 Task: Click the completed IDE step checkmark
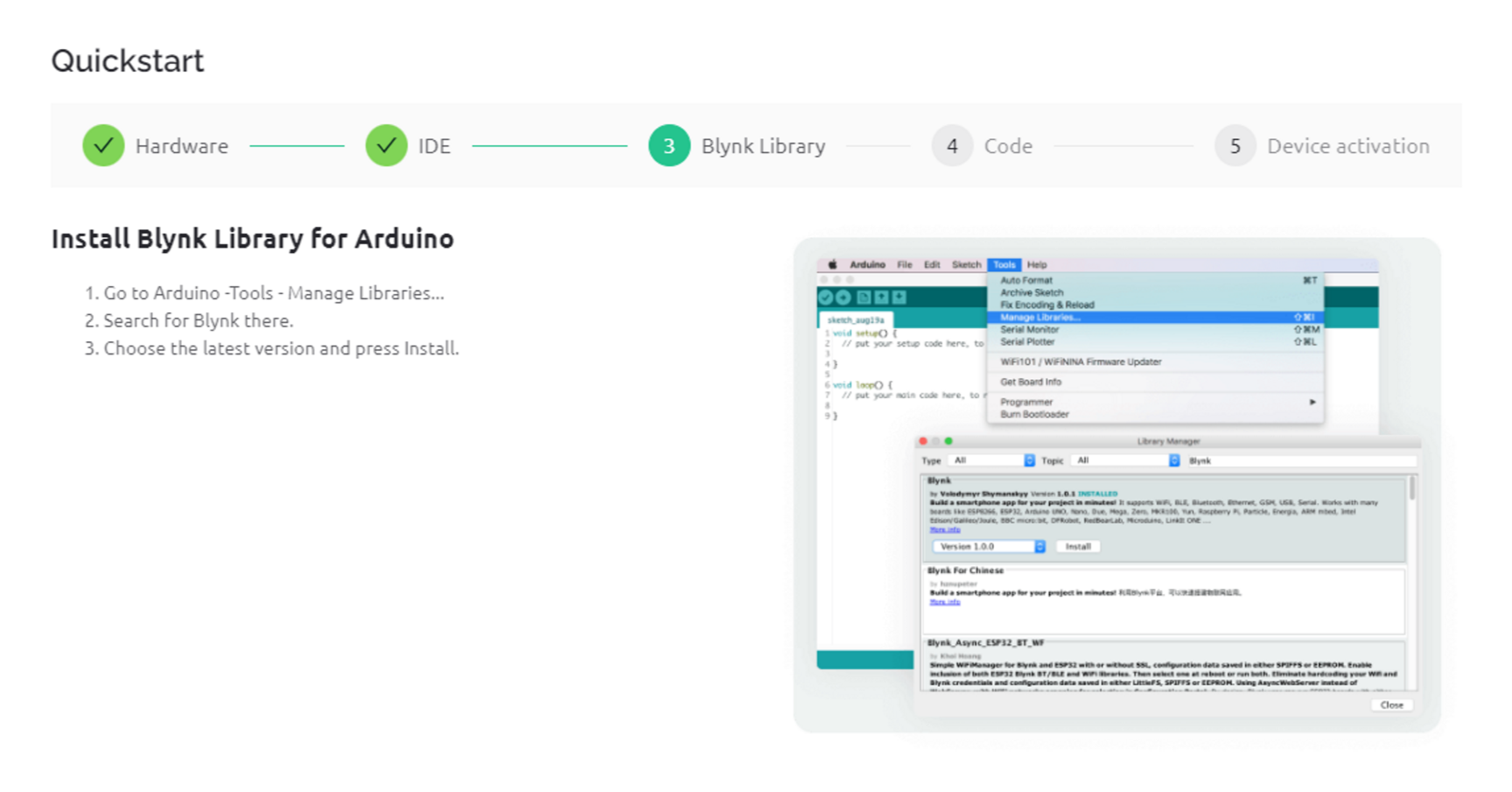click(x=386, y=145)
